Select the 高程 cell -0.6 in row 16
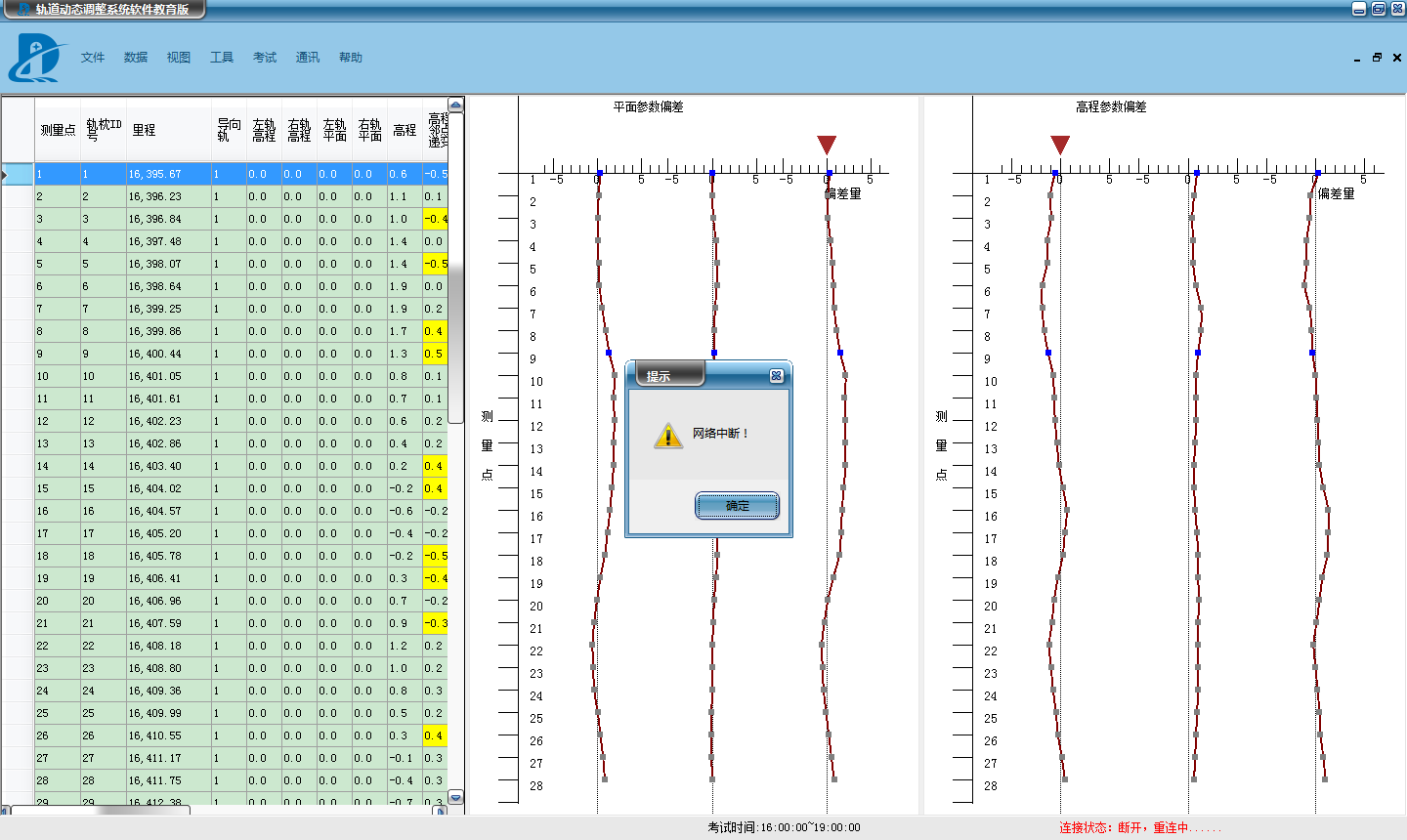1407x840 pixels. (x=405, y=511)
